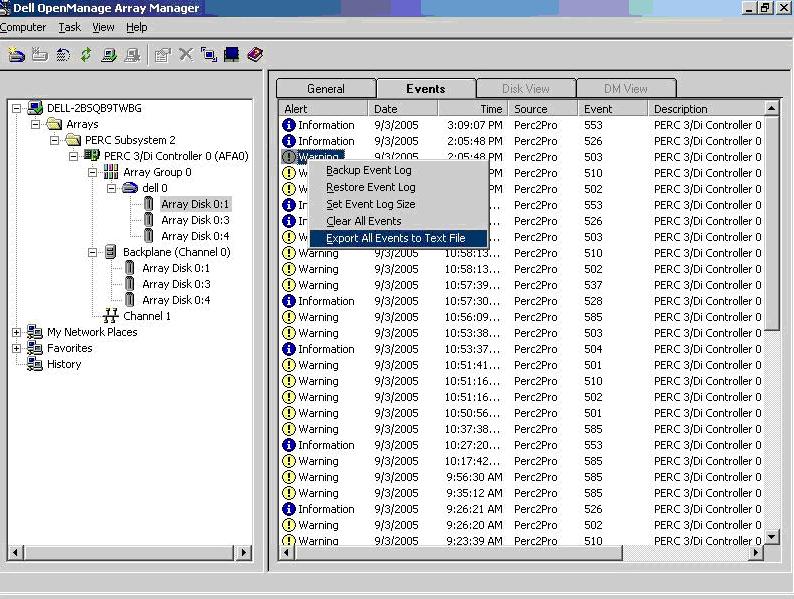Click the red X delete toolbar icon
This screenshot has height=599, width=794.
[186, 54]
